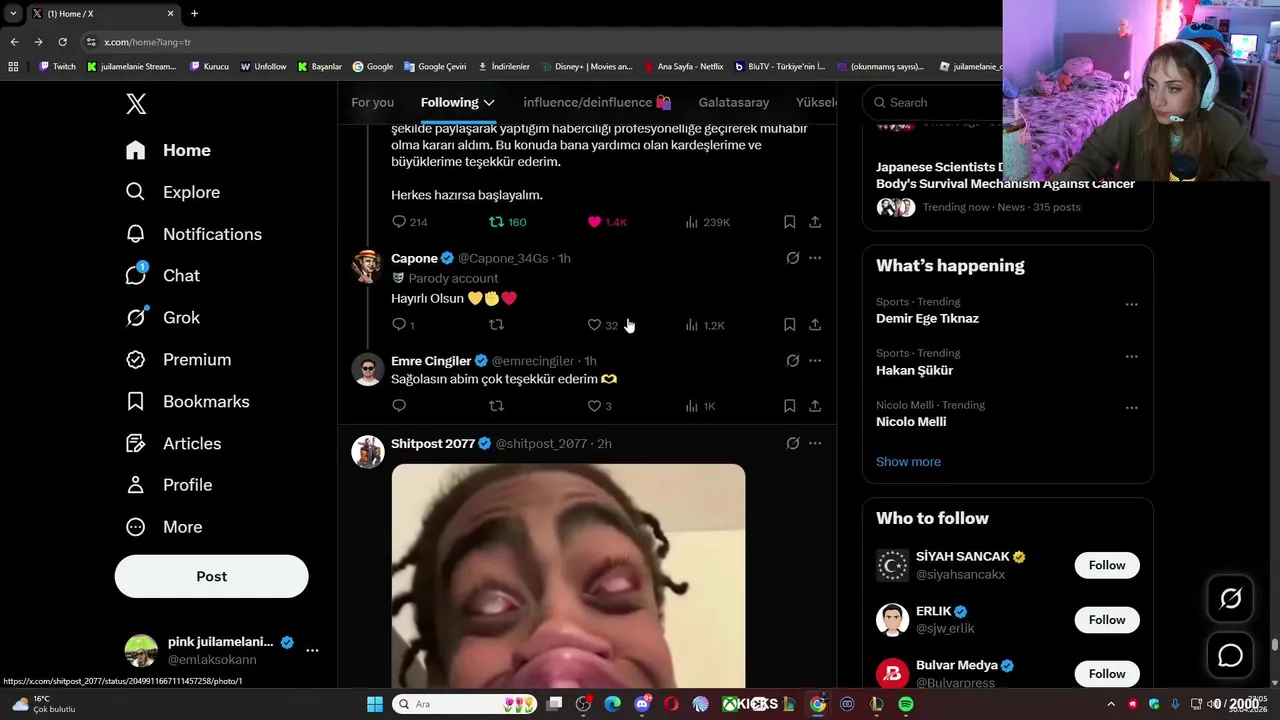Screen dimensions: 1280x720
Task: Open options for Hakan Şükür trend
Action: 1131,356
